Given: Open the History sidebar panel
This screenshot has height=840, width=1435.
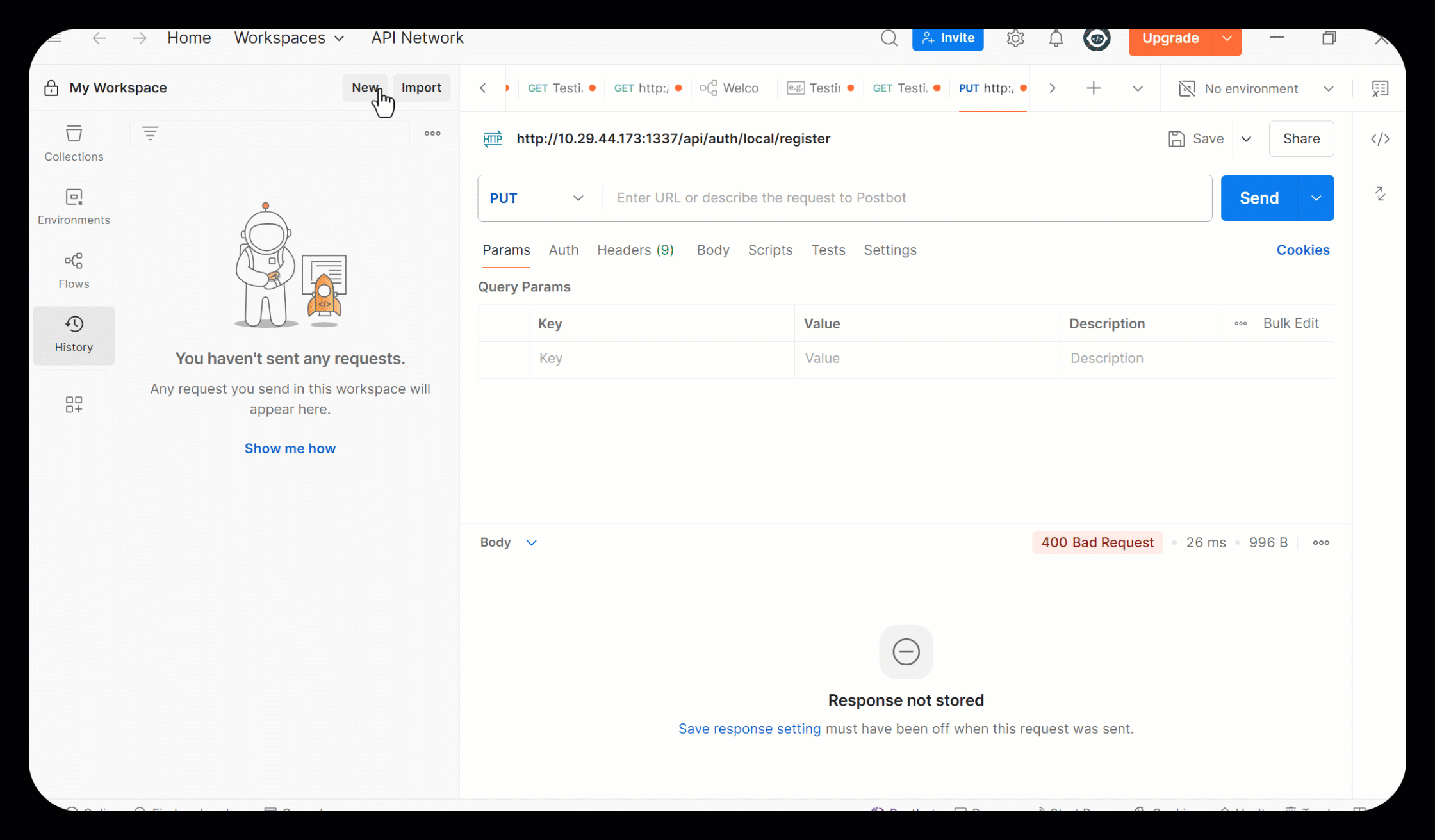Looking at the screenshot, I should (74, 334).
